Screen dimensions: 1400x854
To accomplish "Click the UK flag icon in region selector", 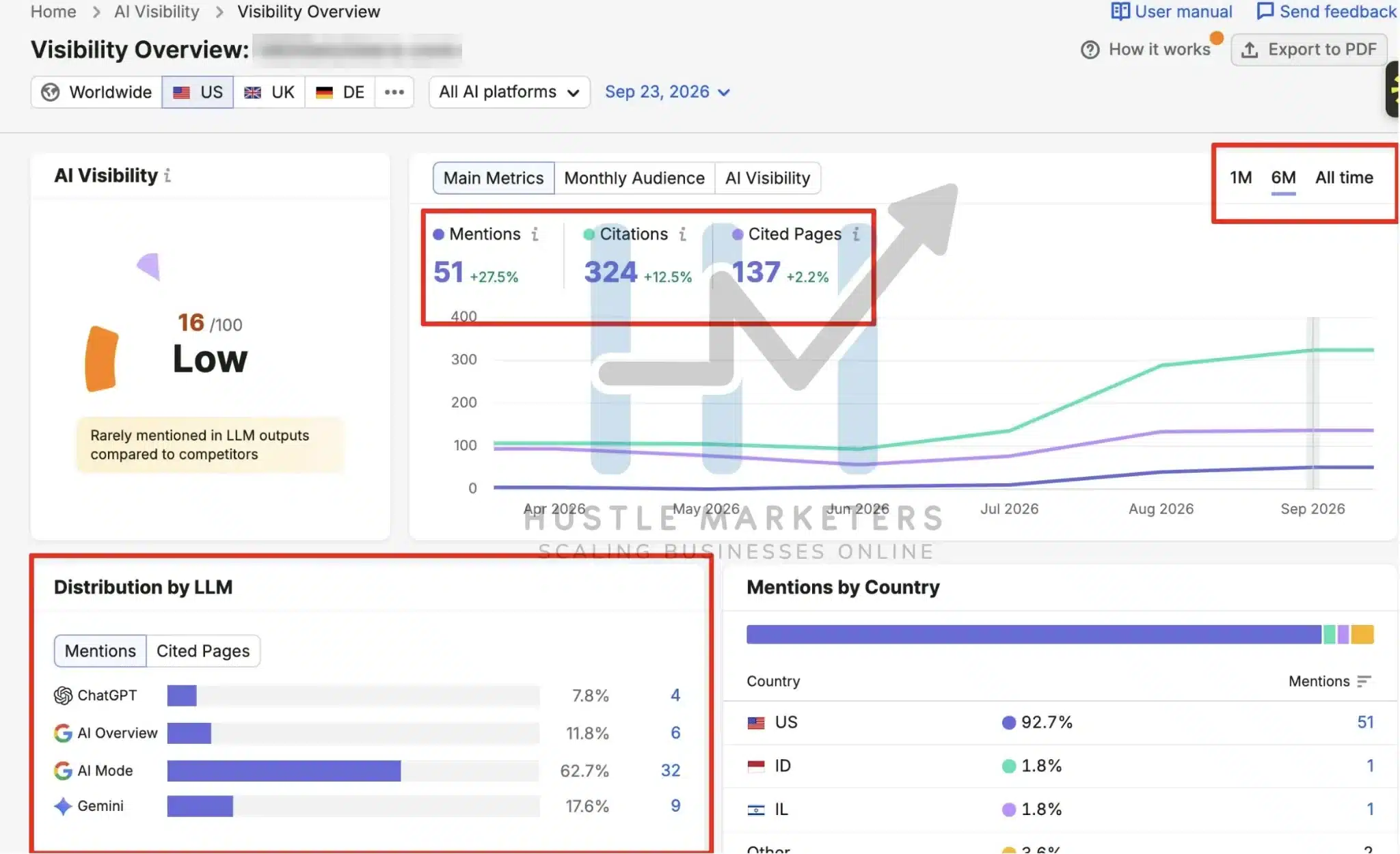I will tap(252, 92).
